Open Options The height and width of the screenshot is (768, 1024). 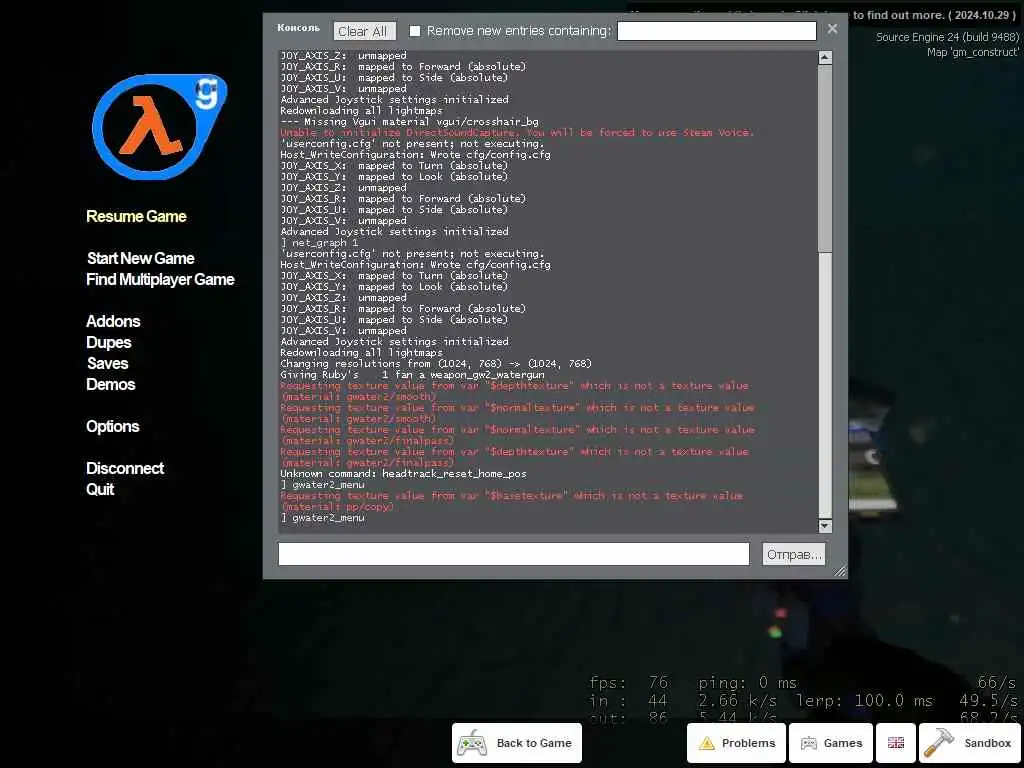pos(112,426)
